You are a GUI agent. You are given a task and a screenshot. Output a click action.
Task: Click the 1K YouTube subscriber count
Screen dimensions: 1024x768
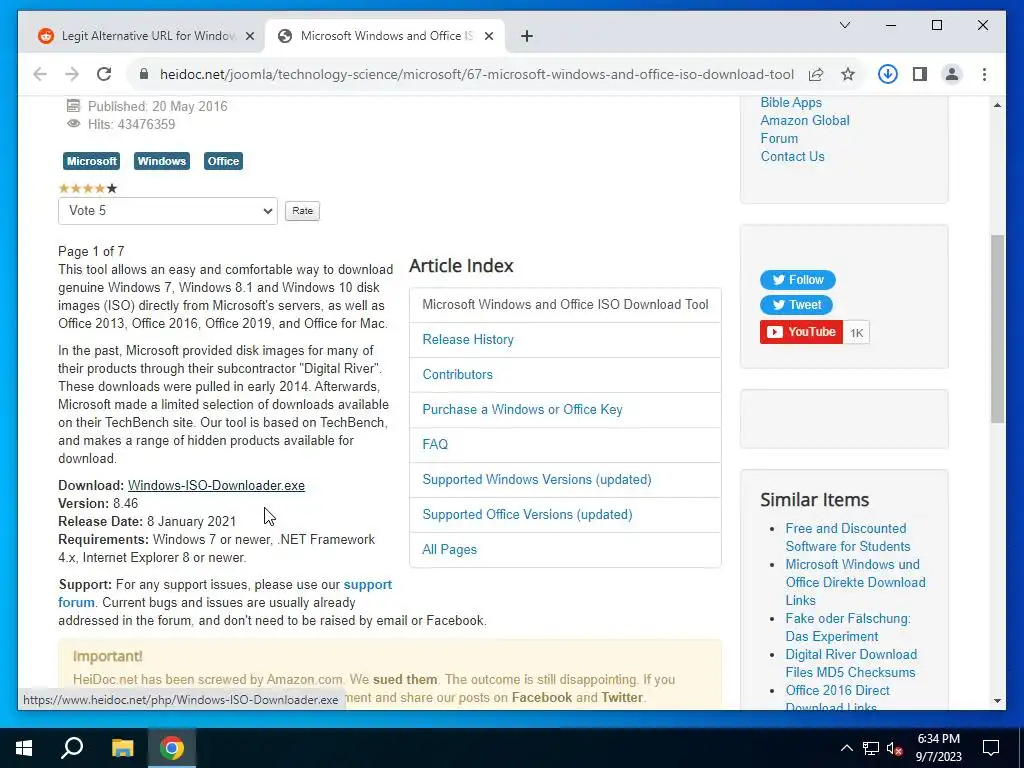856,333
